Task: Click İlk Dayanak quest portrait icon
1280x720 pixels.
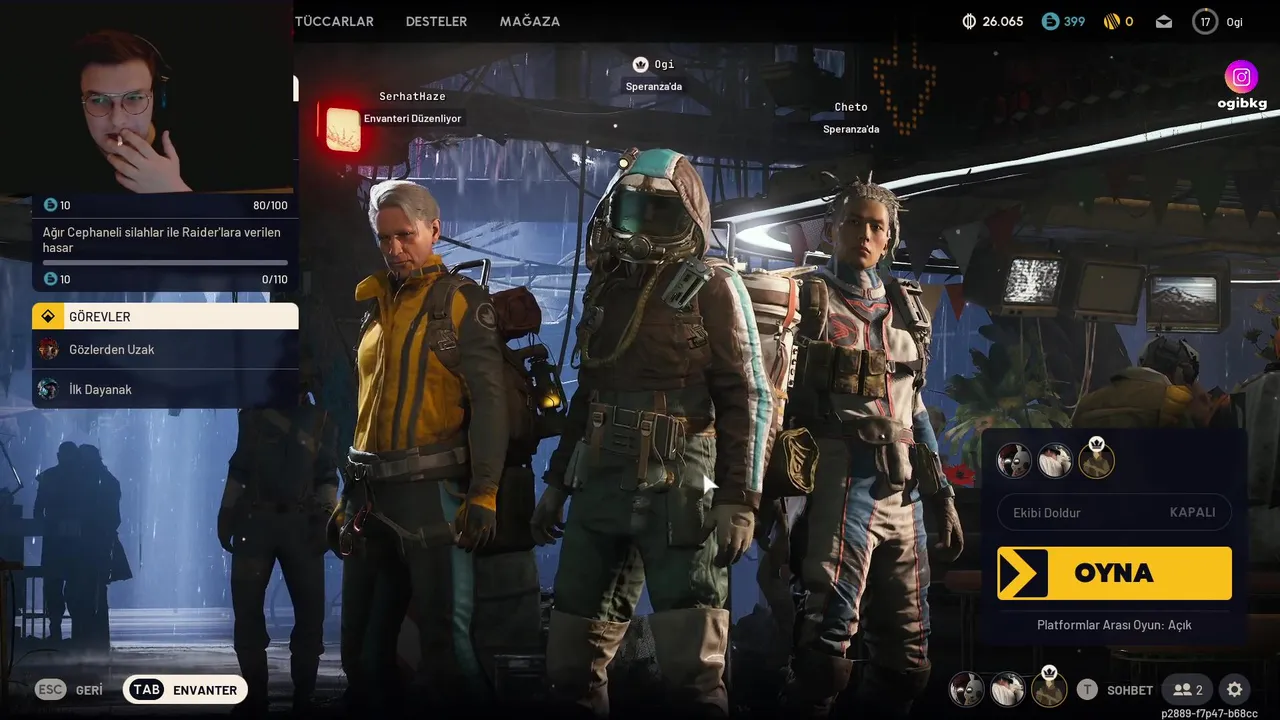Action: [48, 389]
